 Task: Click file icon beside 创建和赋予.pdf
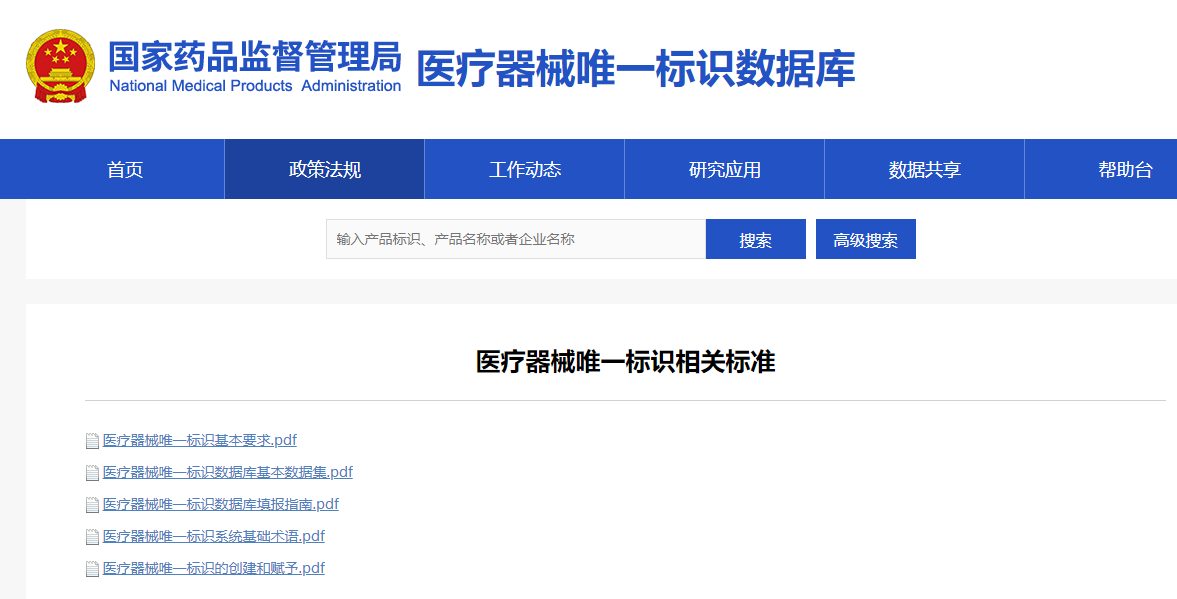coord(92,569)
